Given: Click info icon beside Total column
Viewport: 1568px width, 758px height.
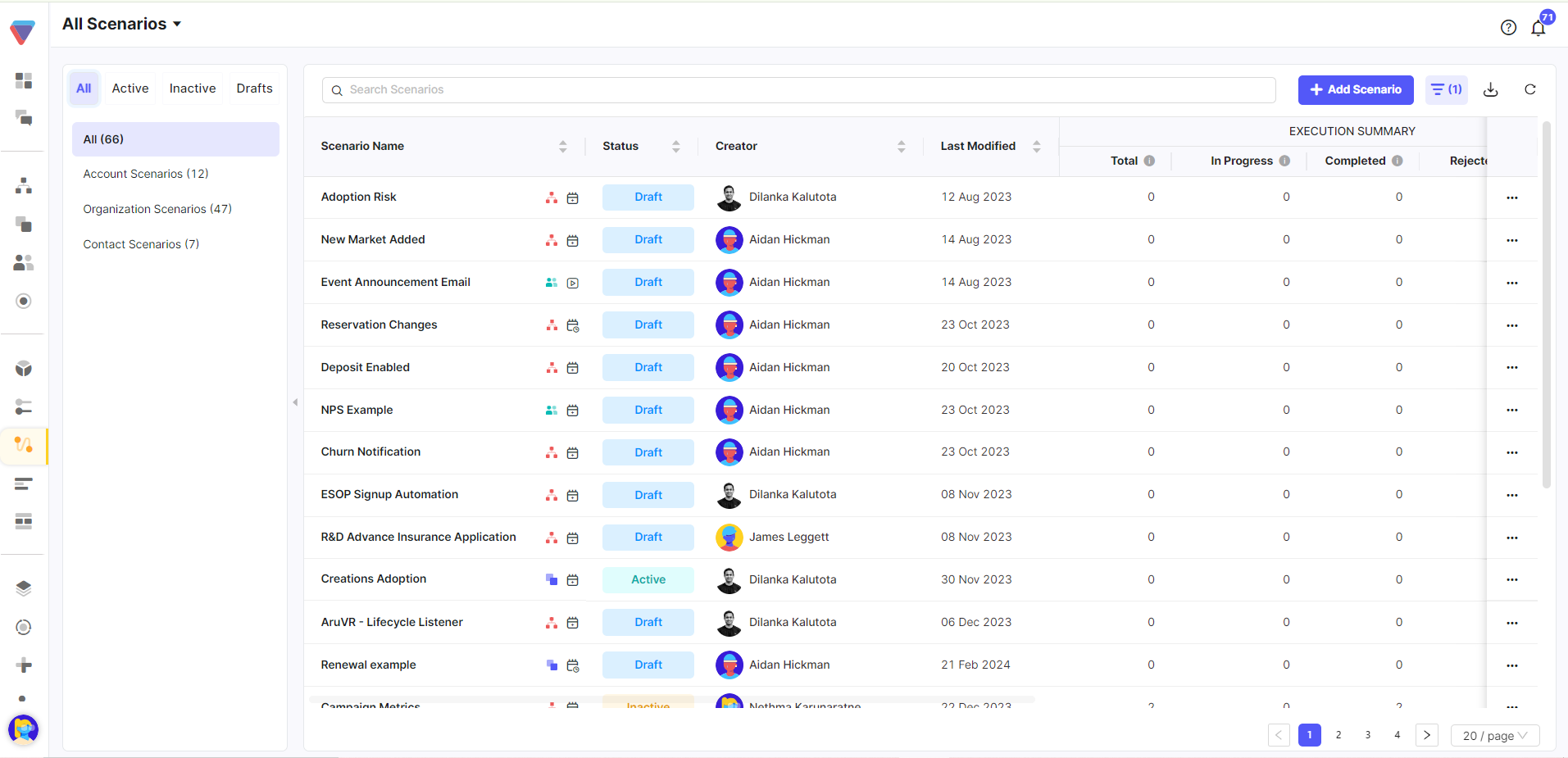Looking at the screenshot, I should click(1149, 161).
